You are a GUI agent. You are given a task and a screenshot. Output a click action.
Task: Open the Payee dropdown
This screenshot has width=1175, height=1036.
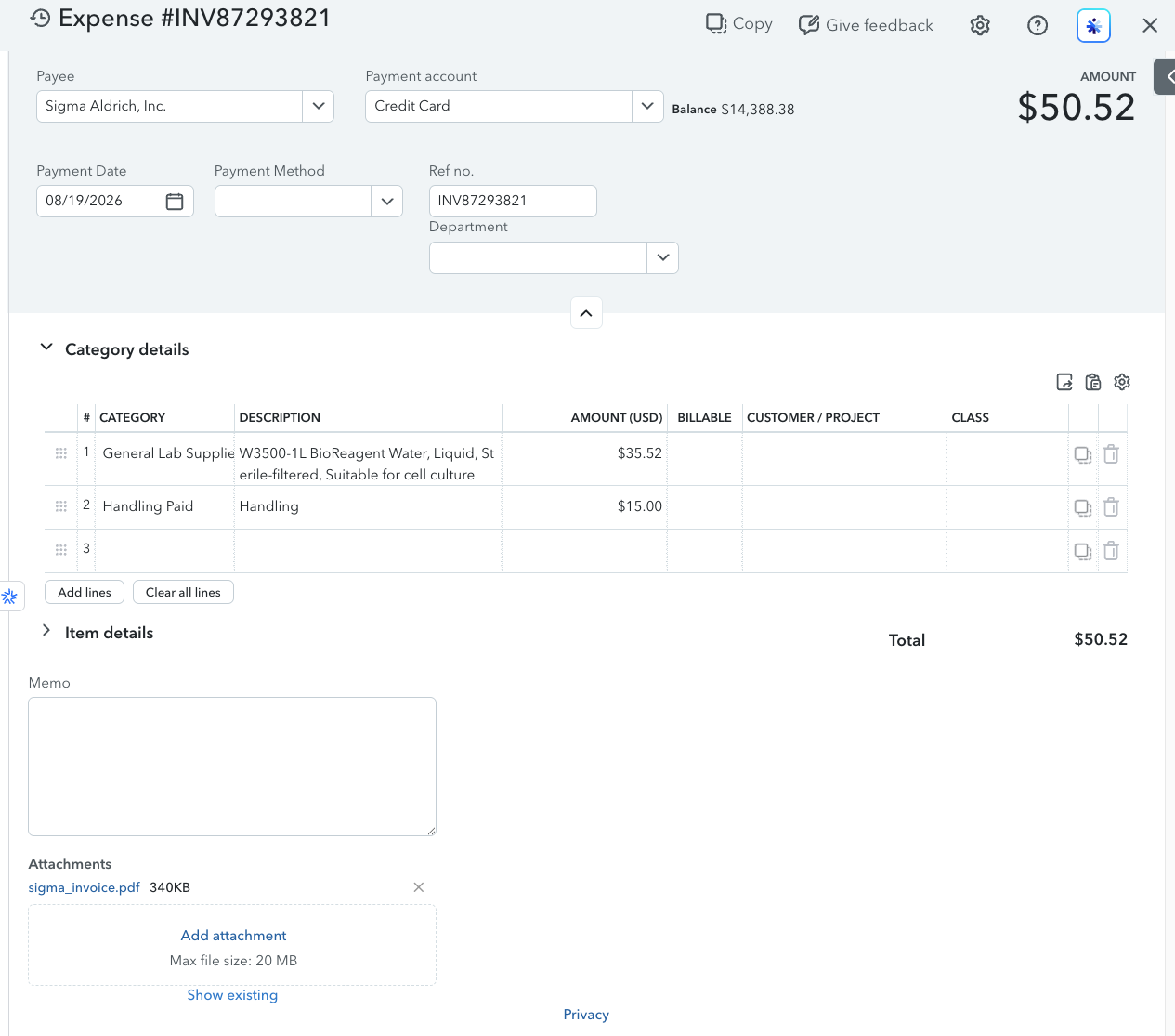click(x=319, y=106)
